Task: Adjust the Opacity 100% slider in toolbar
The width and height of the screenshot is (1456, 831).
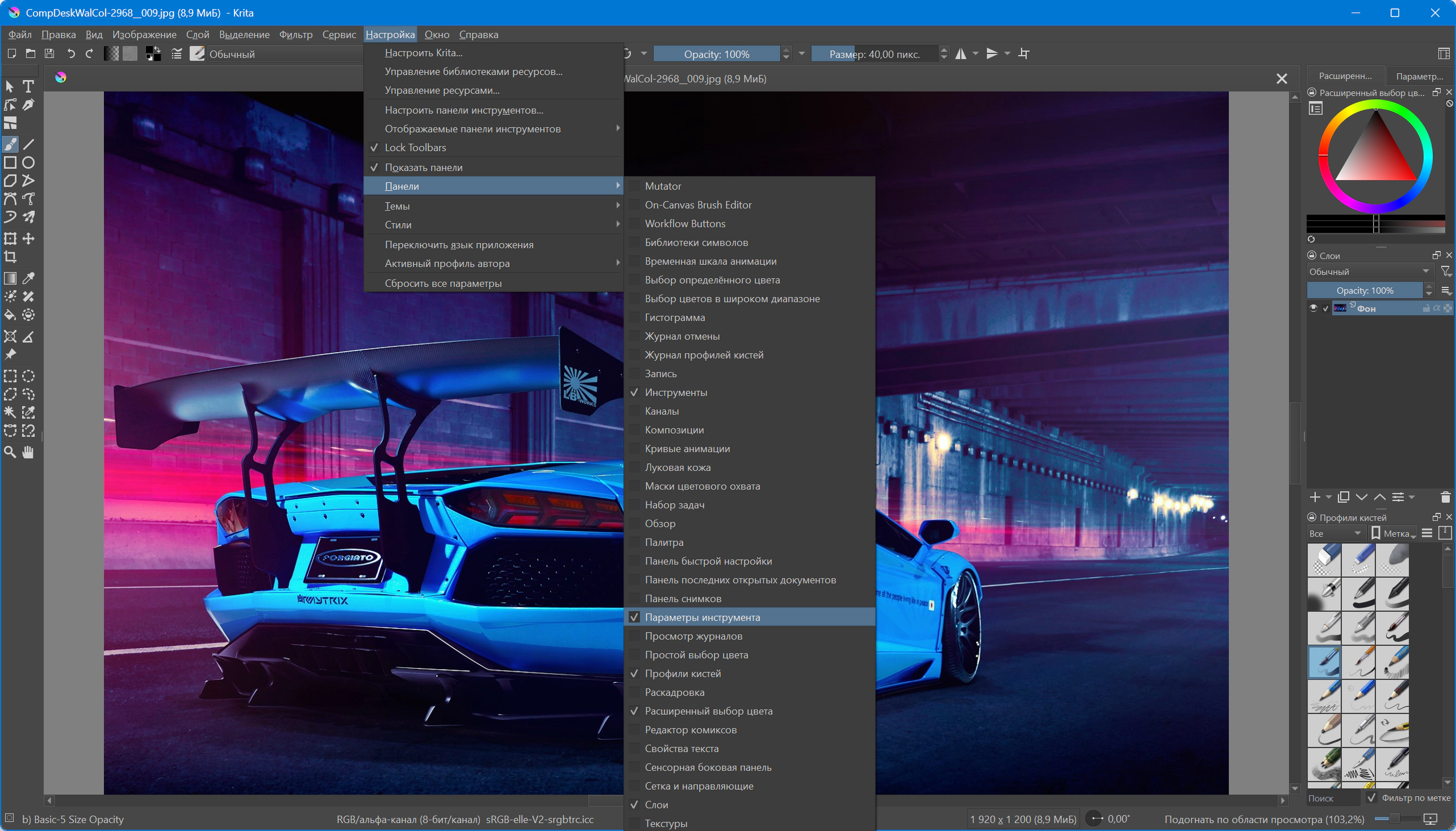Action: 716,54
